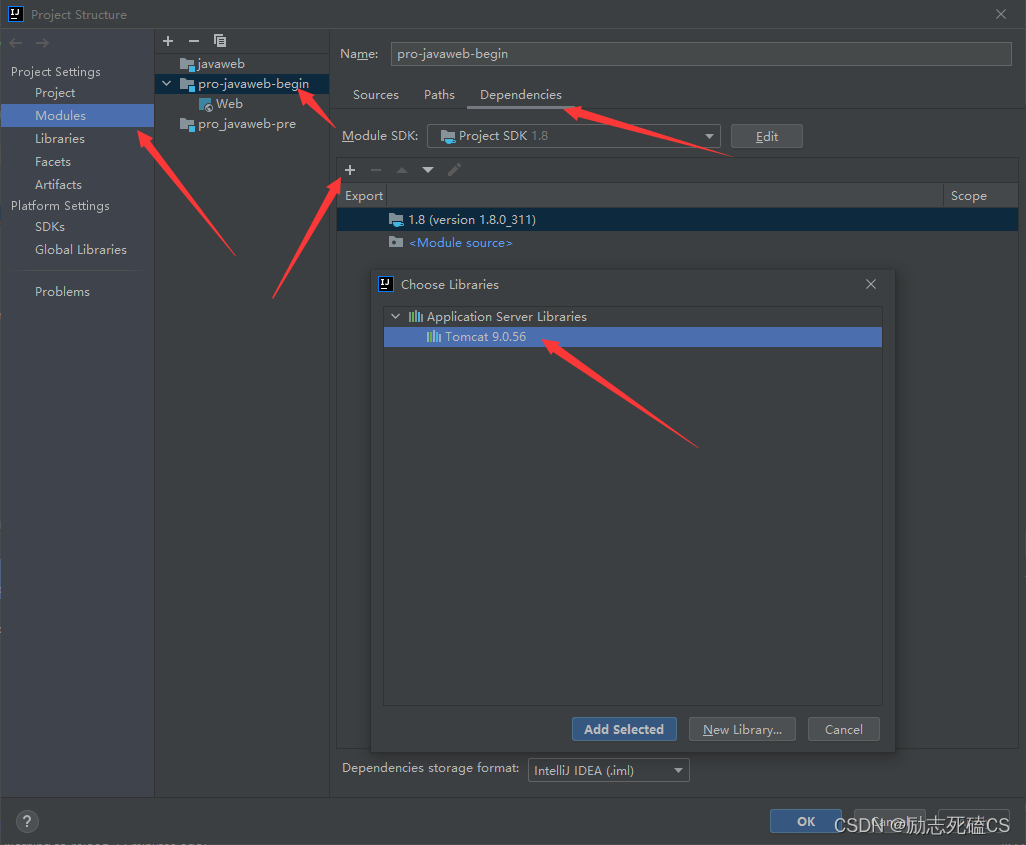The image size is (1026, 845).
Task: Click the Edit SDK button
Action: 767,136
